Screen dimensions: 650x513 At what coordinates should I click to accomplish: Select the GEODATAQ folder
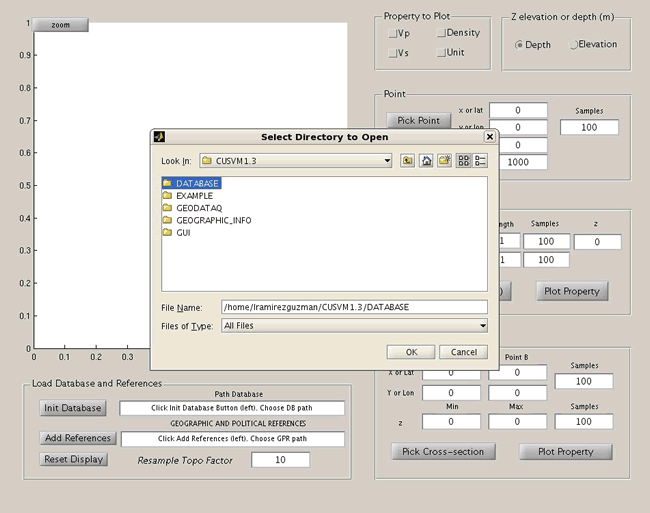point(196,208)
